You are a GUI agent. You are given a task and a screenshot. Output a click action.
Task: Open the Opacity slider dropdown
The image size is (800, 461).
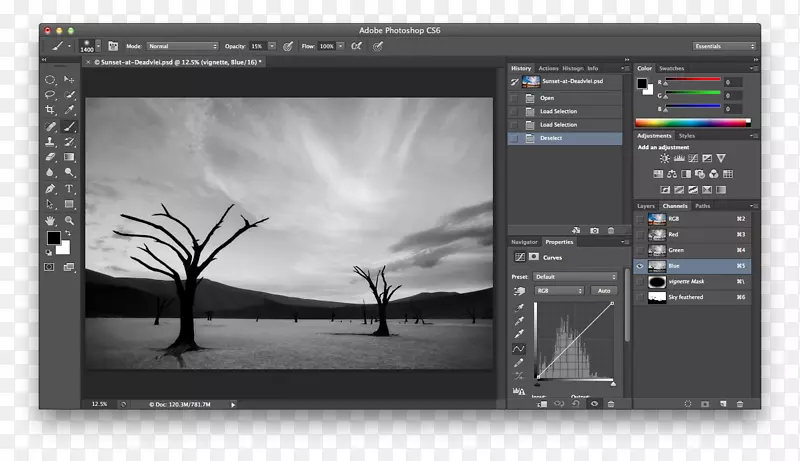(272, 46)
